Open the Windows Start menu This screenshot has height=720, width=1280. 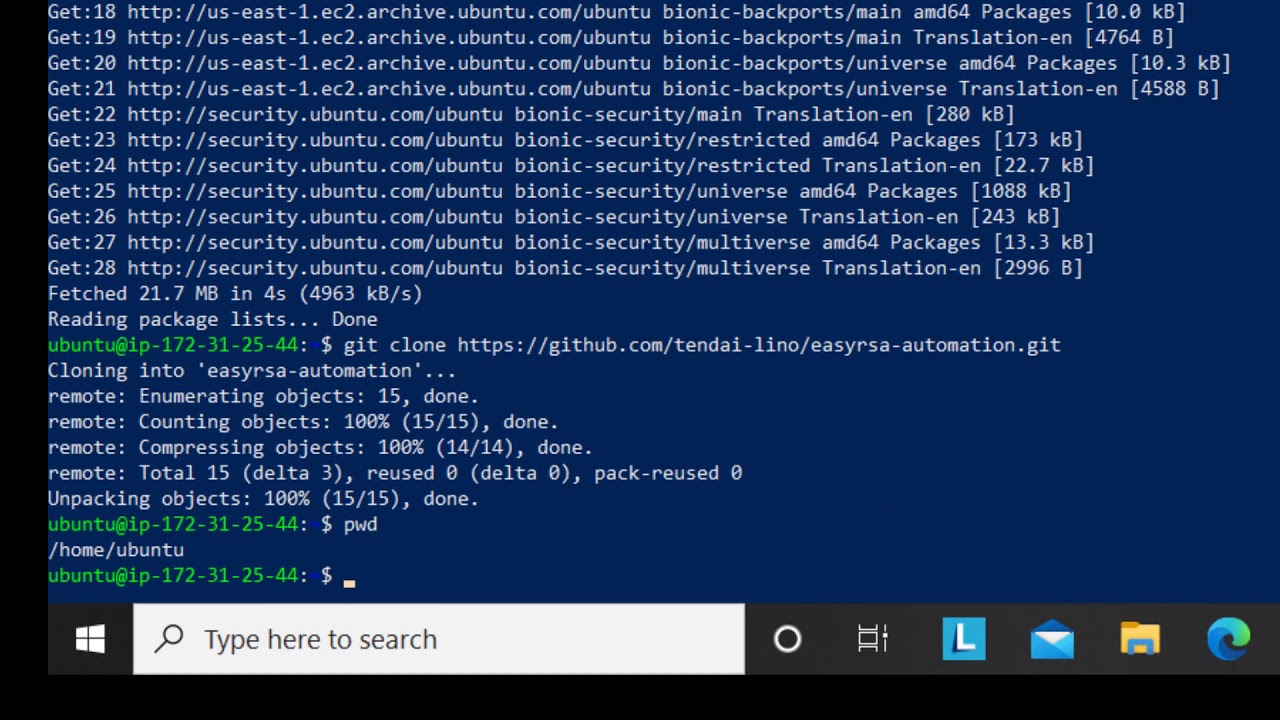(x=90, y=639)
